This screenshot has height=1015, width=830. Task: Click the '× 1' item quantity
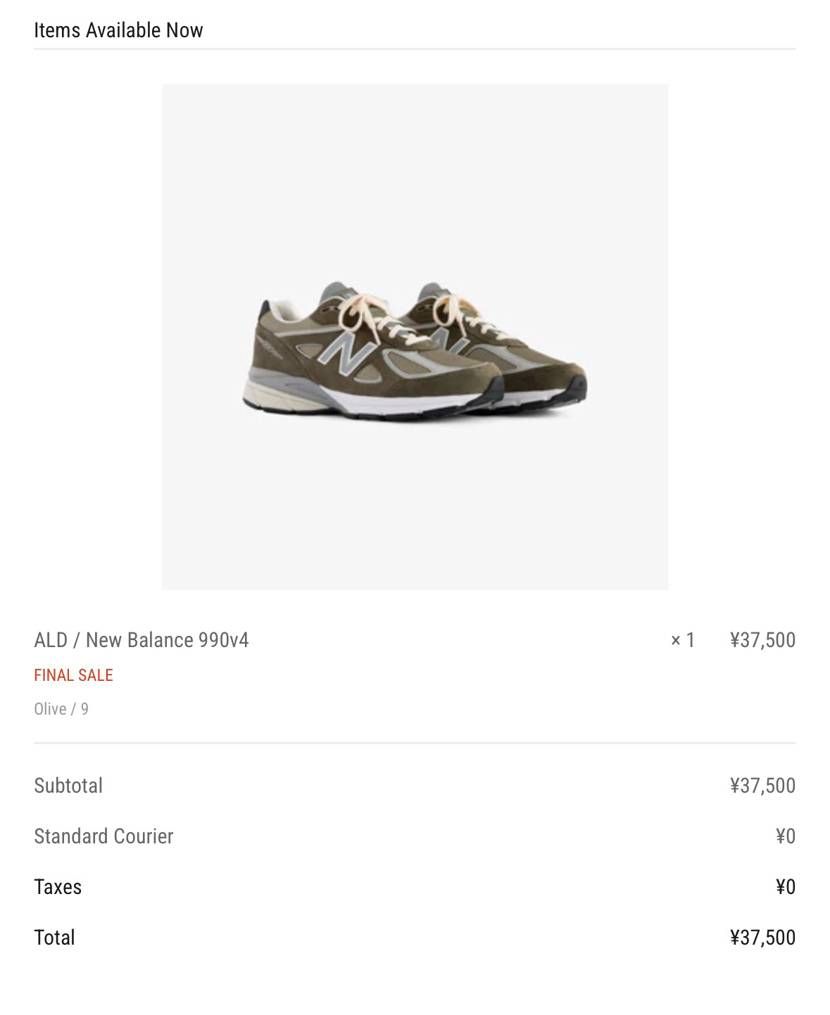pyautogui.click(x=682, y=640)
